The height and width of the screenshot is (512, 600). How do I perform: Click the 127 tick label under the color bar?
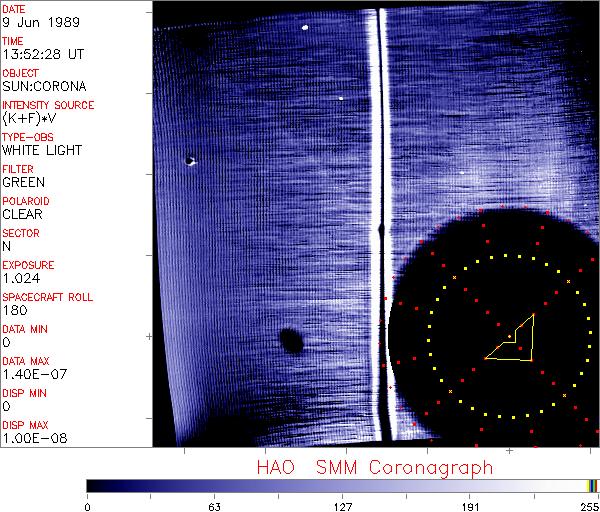pyautogui.click(x=343, y=507)
